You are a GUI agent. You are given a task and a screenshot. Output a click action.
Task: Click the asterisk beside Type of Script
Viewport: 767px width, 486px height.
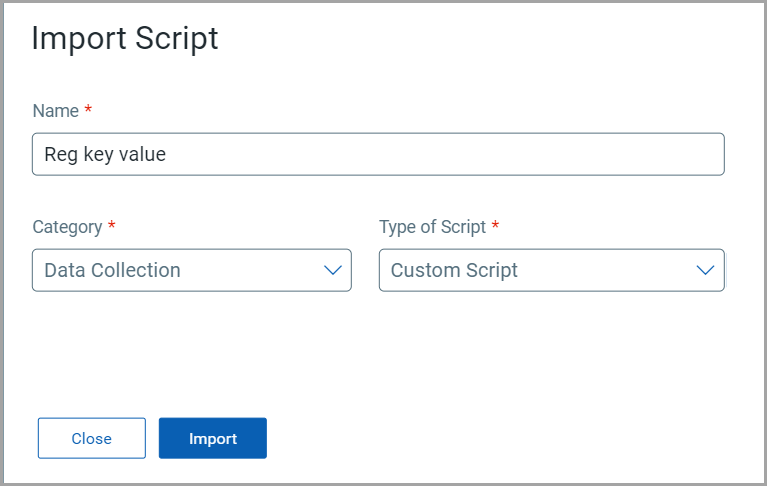[x=495, y=226]
